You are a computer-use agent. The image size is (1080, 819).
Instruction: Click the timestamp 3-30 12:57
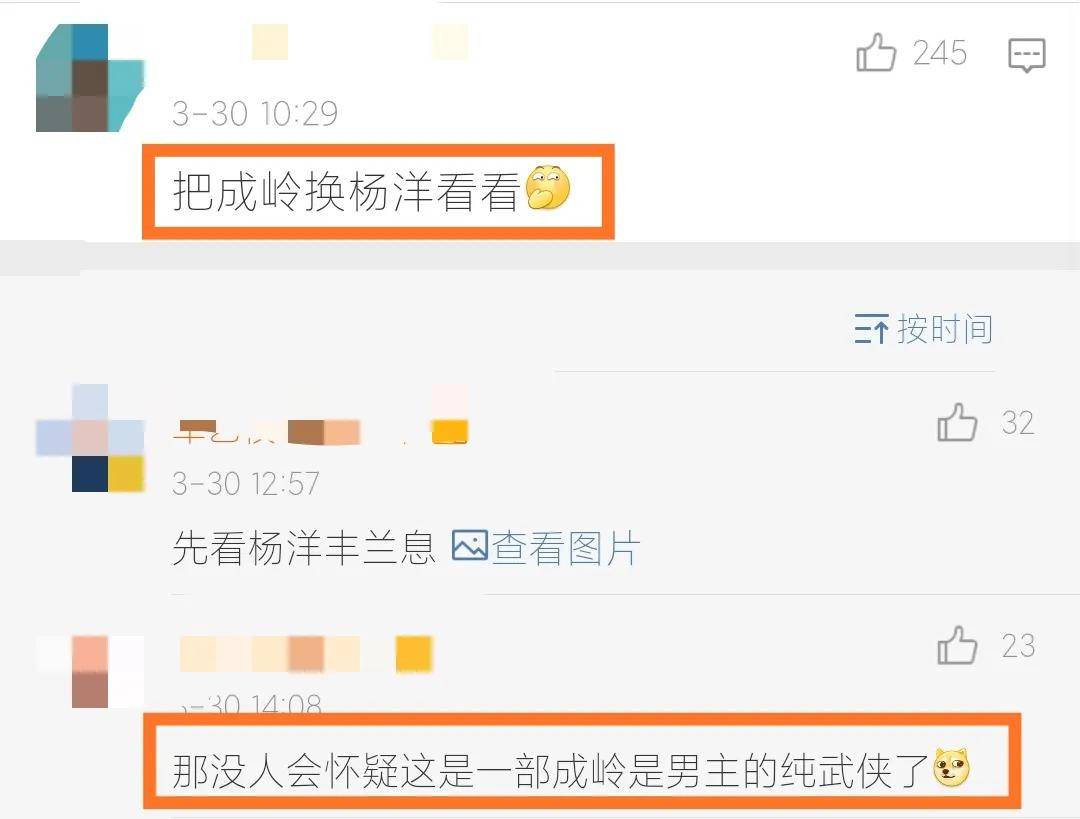pos(246,483)
